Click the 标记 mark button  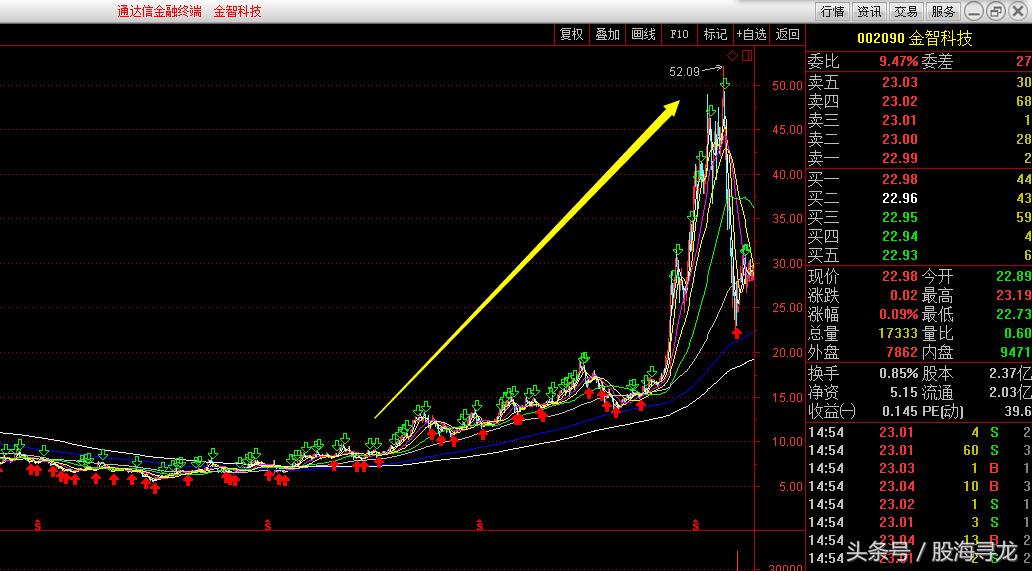click(715, 35)
